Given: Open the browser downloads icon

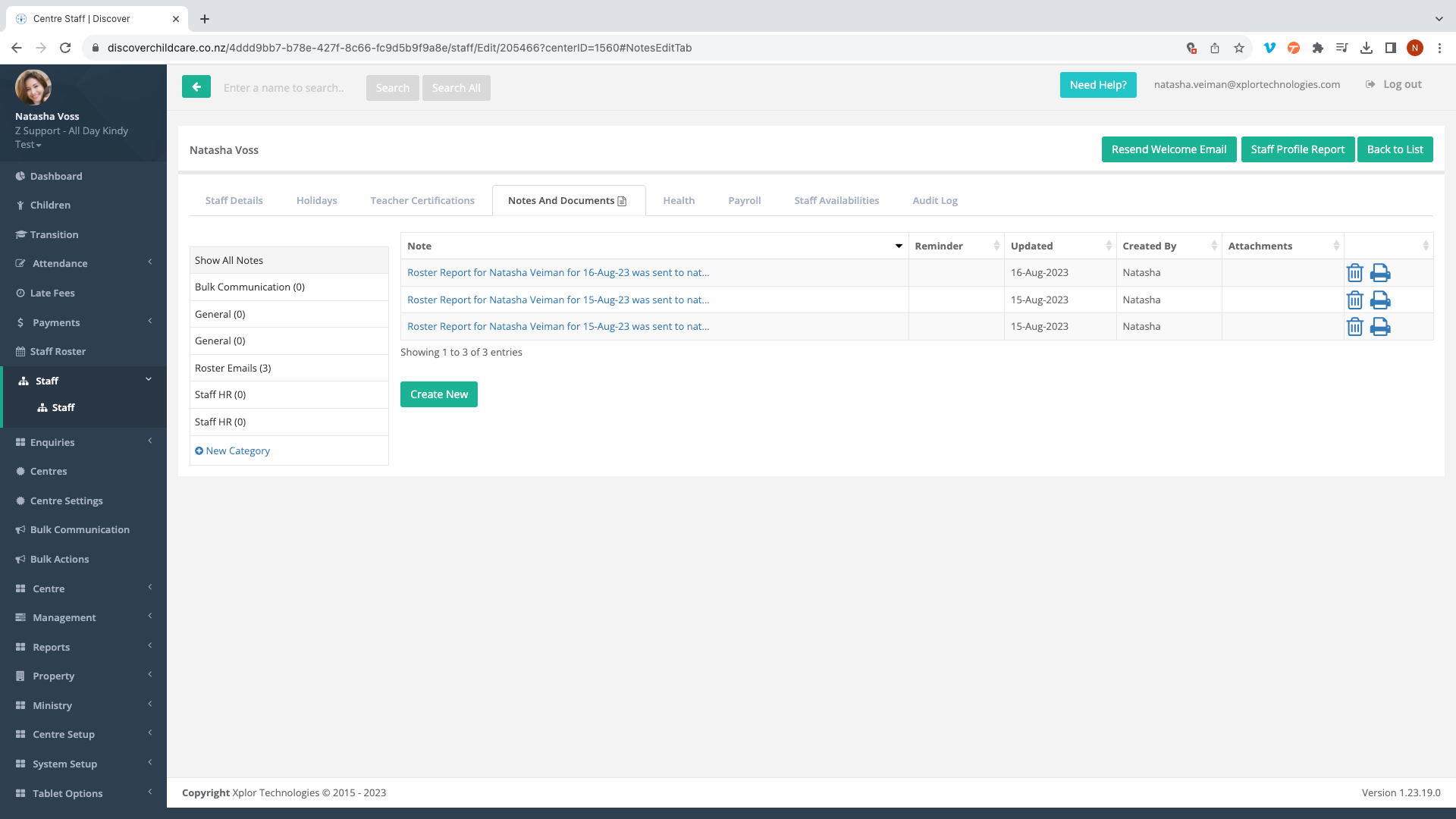Looking at the screenshot, I should (1366, 48).
